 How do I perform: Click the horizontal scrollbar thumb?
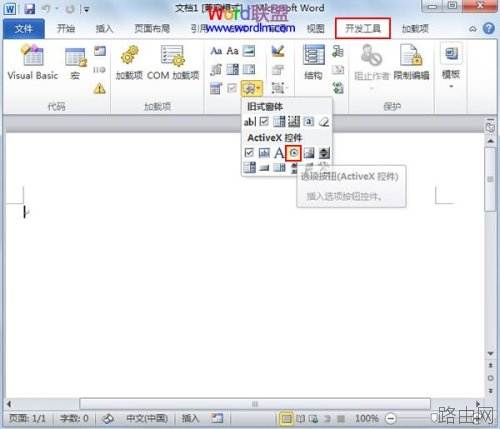pos(255,404)
